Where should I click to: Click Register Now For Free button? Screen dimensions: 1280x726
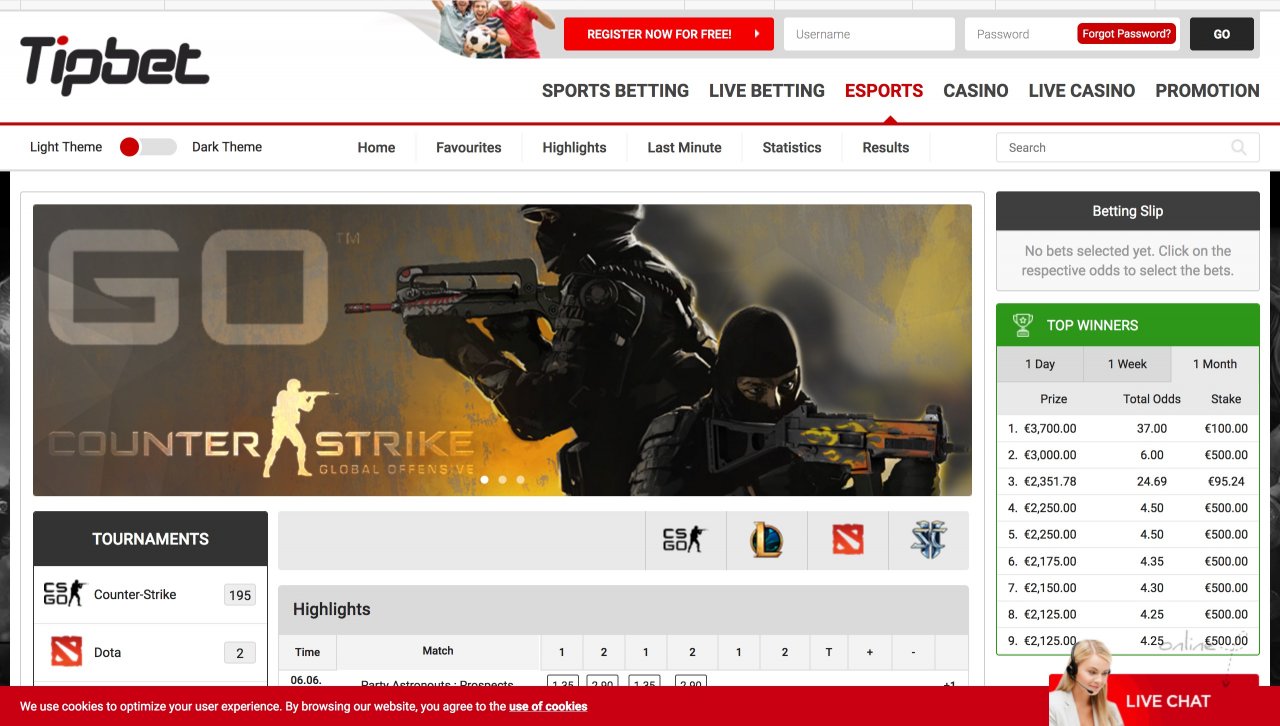(x=668, y=34)
